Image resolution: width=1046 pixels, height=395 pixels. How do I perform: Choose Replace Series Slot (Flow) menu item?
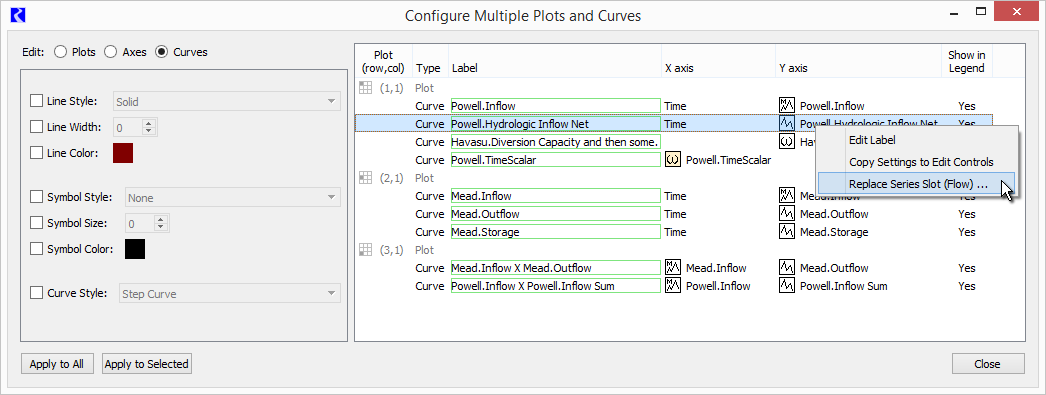917,184
